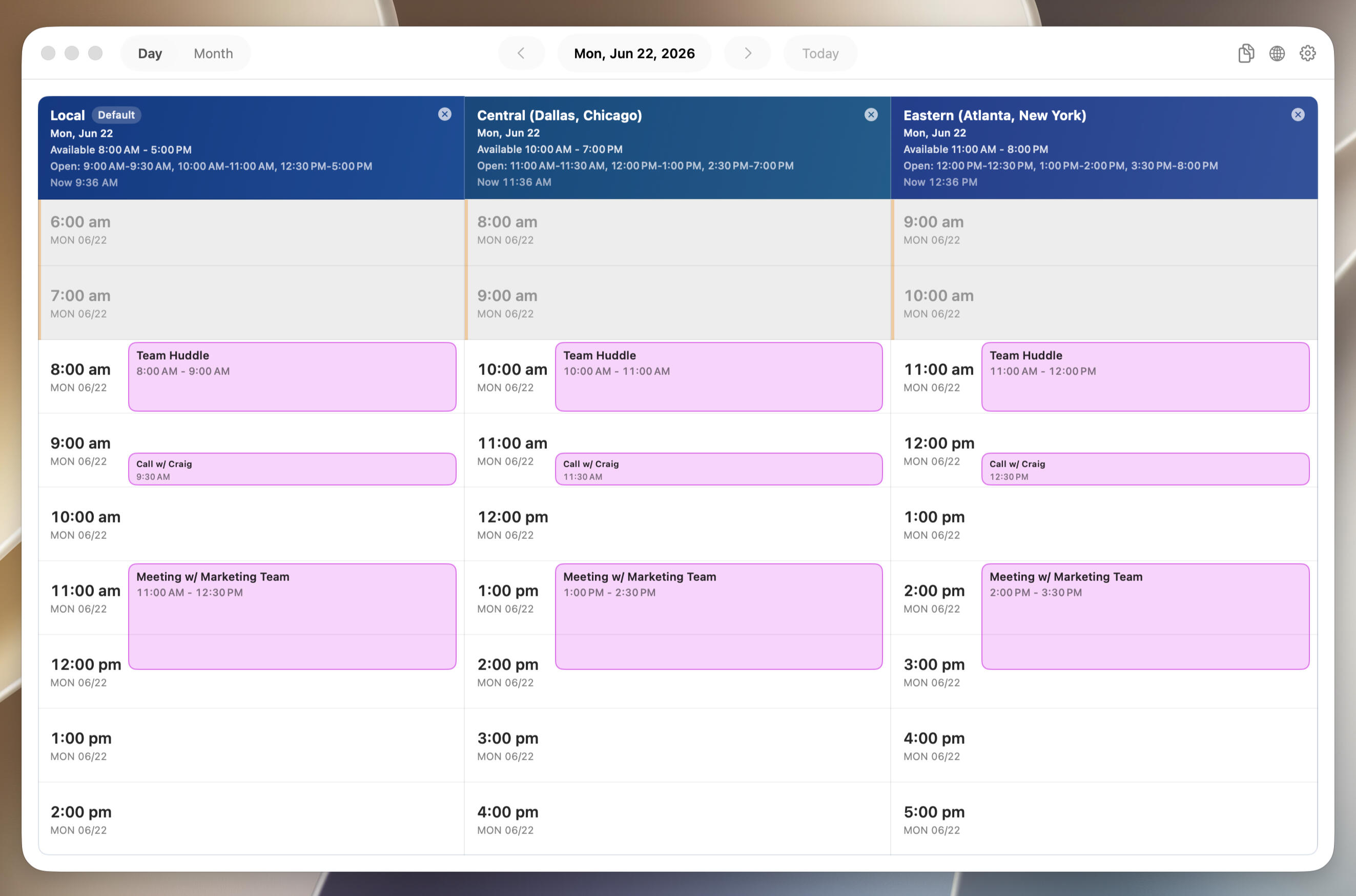The height and width of the screenshot is (896, 1356).
Task: Select the 1:00 pm slot in Eastern column
Action: (1104, 524)
